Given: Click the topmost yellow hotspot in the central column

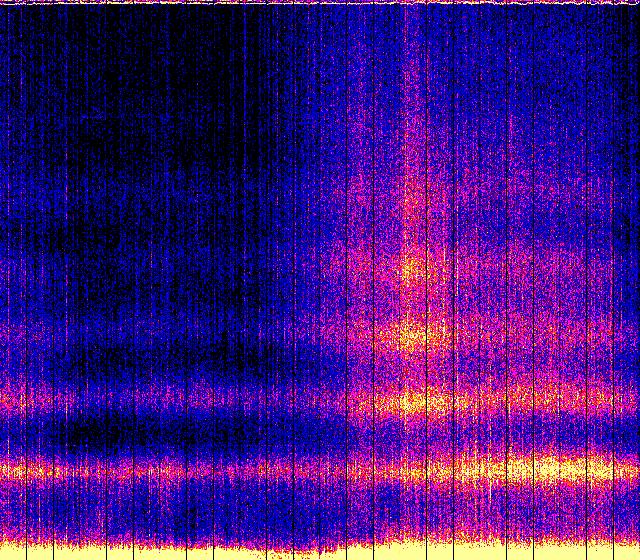Looking at the screenshot, I should coord(410,268).
